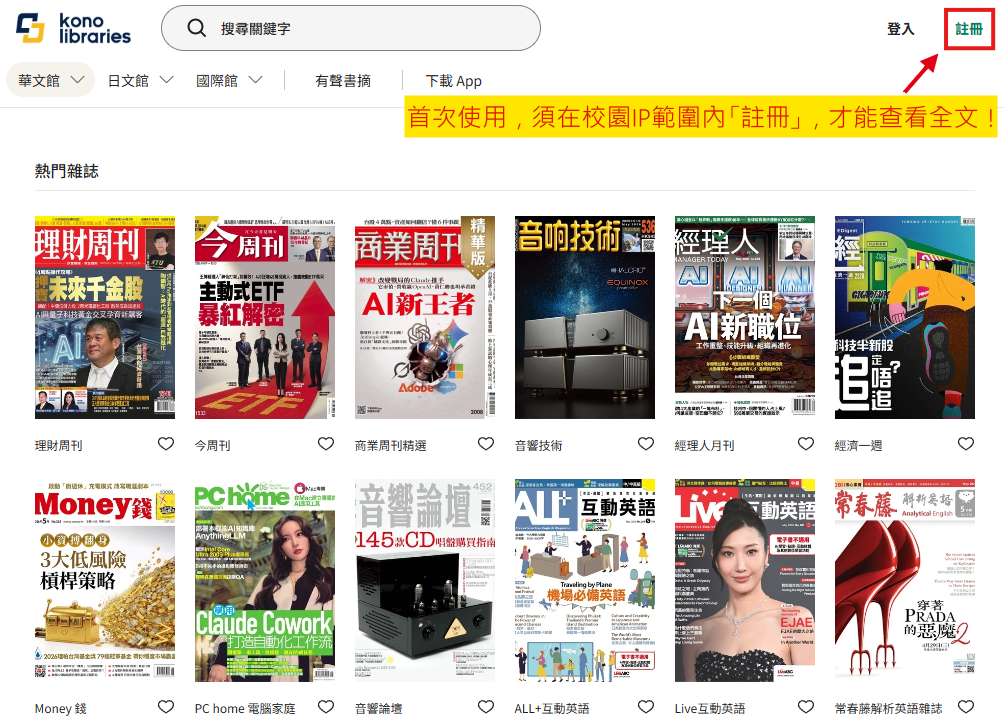The height and width of the screenshot is (728, 1004).
Task: Open the Money錢 magazine cover
Action: (x=105, y=580)
